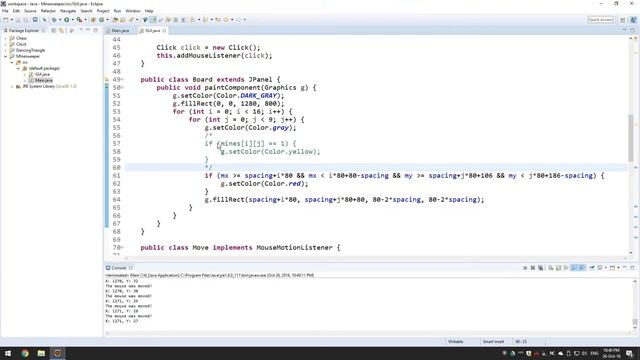640x360 pixels.
Task: Toggle Show Console on standard error
Action: click(582, 268)
